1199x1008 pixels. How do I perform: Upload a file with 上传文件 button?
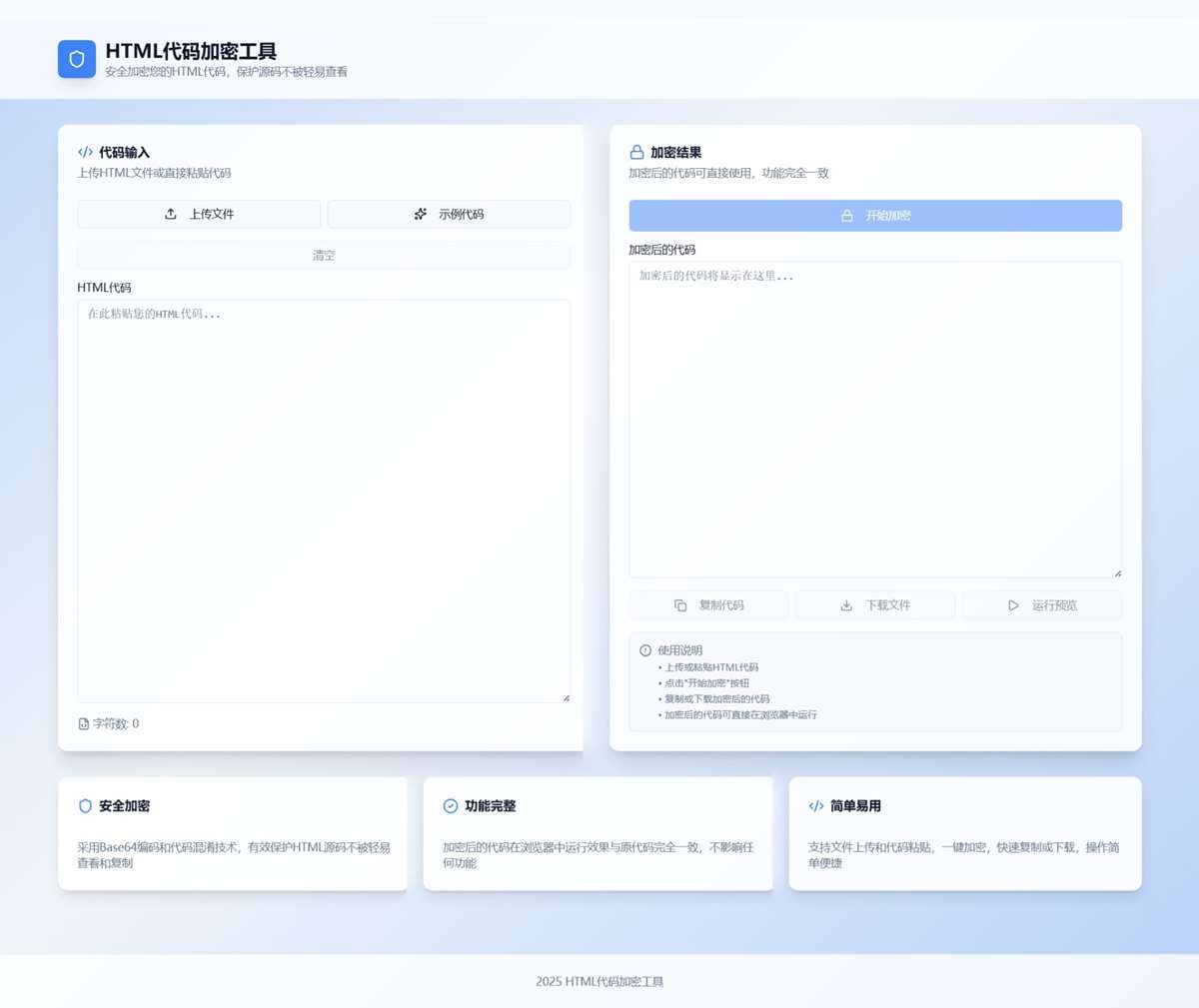(199, 214)
